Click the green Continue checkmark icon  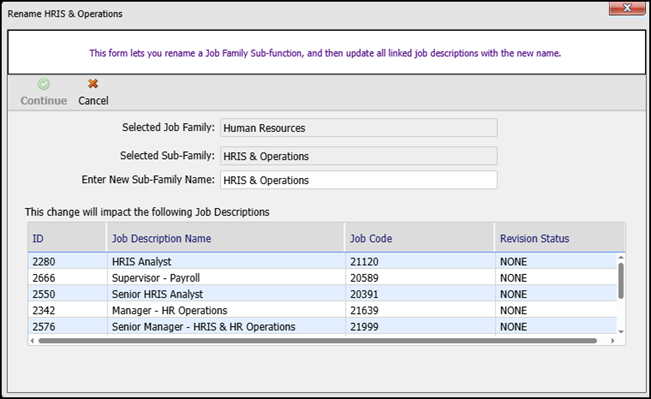[44, 84]
